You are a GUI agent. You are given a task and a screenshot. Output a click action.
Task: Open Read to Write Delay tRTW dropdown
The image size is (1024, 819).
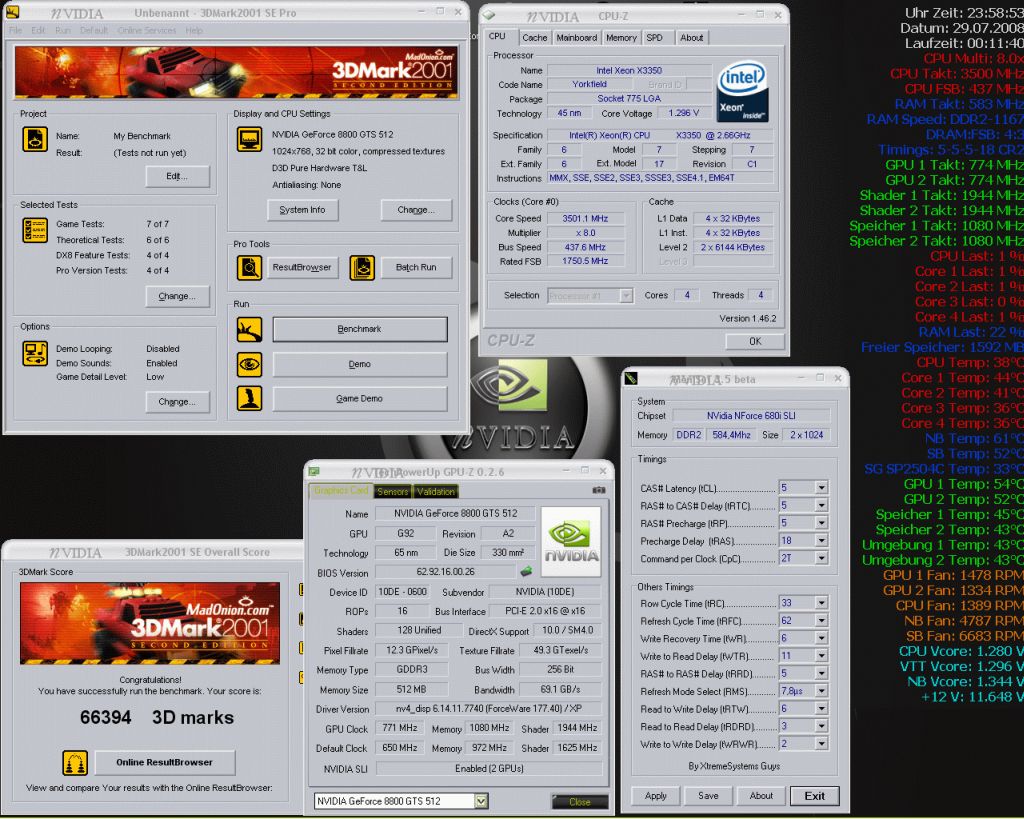click(821, 709)
